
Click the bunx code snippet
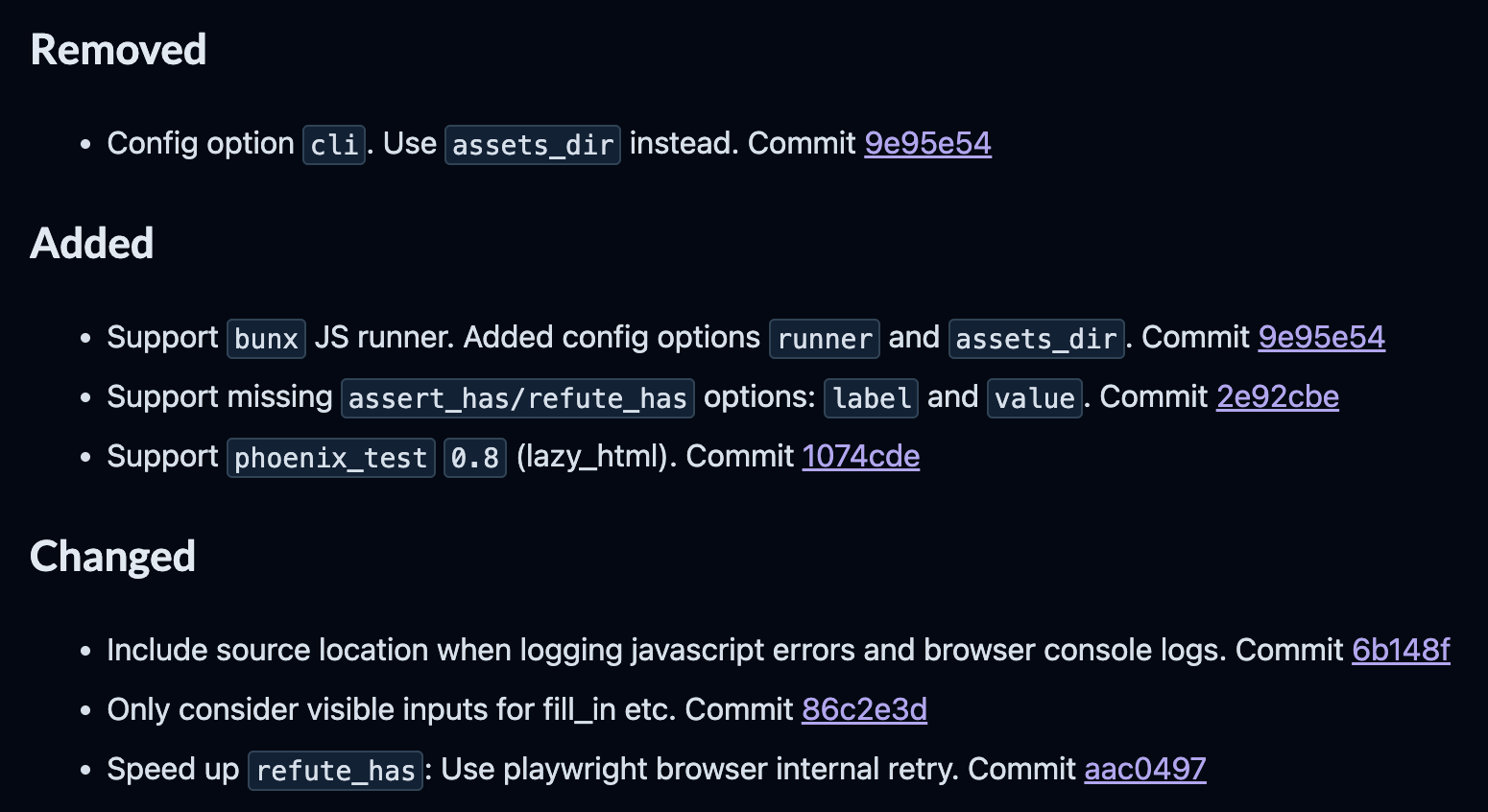pyautogui.click(x=266, y=339)
